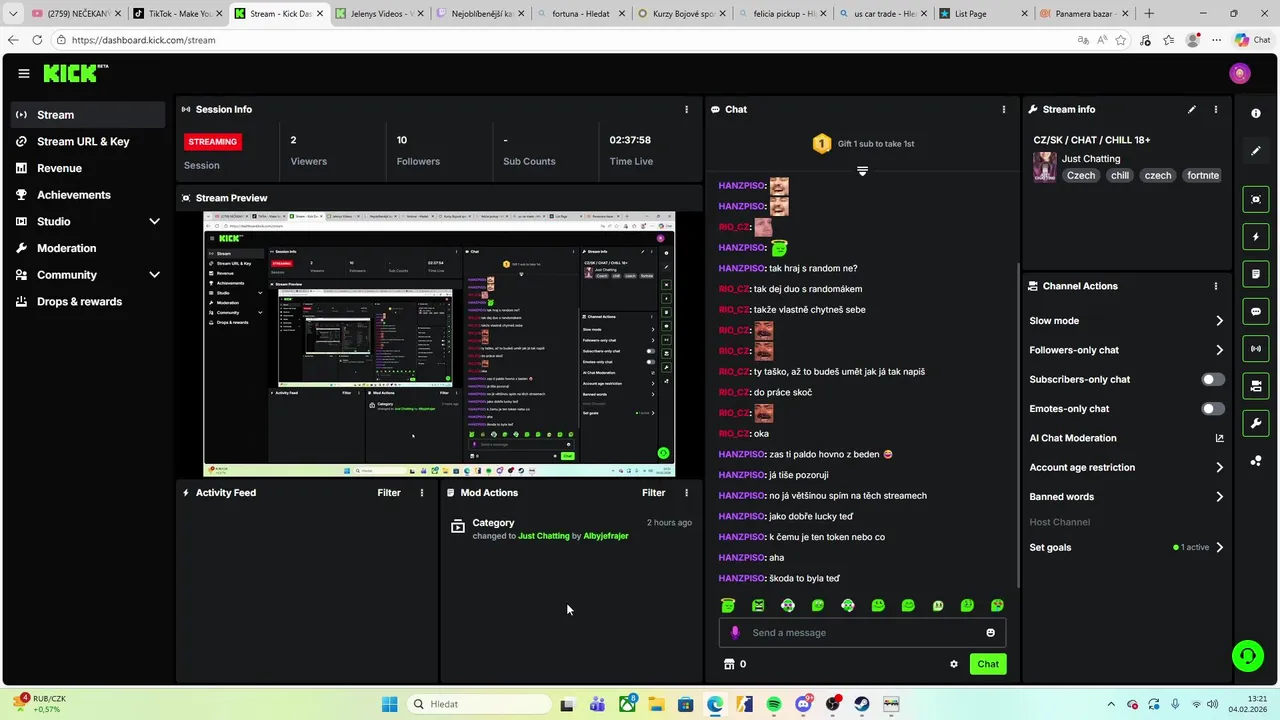
Task: Click the chat panel scrollbar
Action: click(1018, 425)
